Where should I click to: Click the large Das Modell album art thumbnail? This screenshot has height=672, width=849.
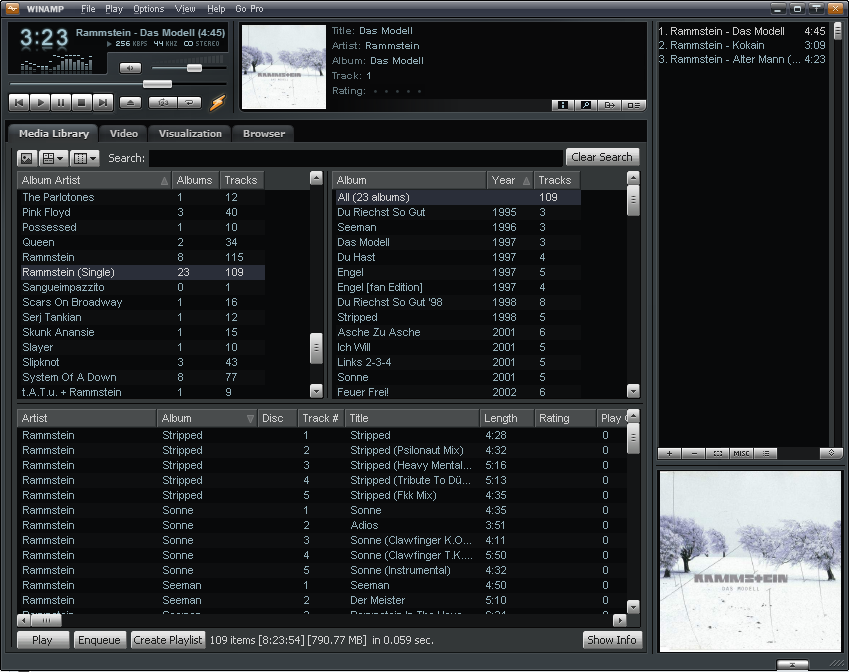click(750, 561)
